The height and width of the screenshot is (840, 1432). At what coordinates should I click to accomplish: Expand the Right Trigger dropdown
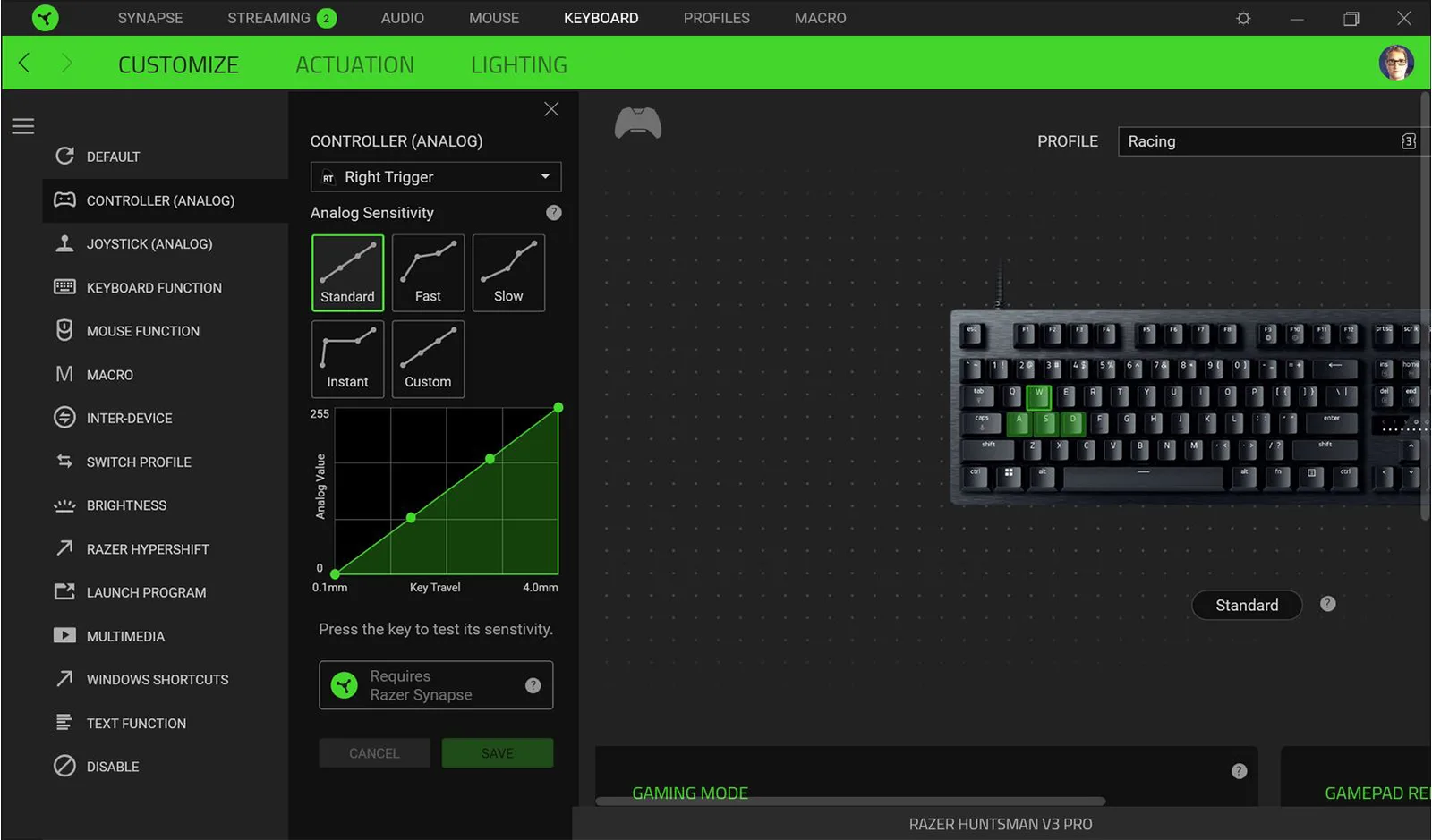point(436,177)
